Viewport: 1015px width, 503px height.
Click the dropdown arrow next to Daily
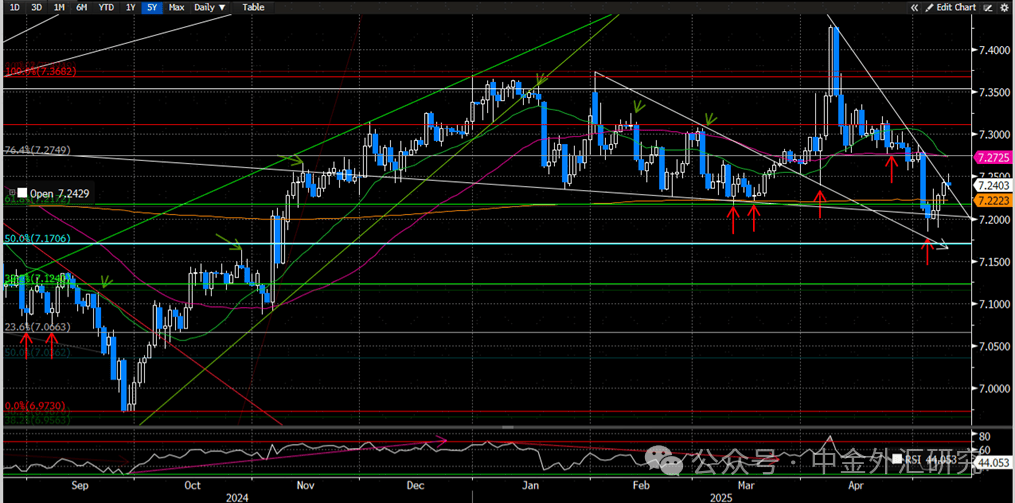[x=223, y=8]
